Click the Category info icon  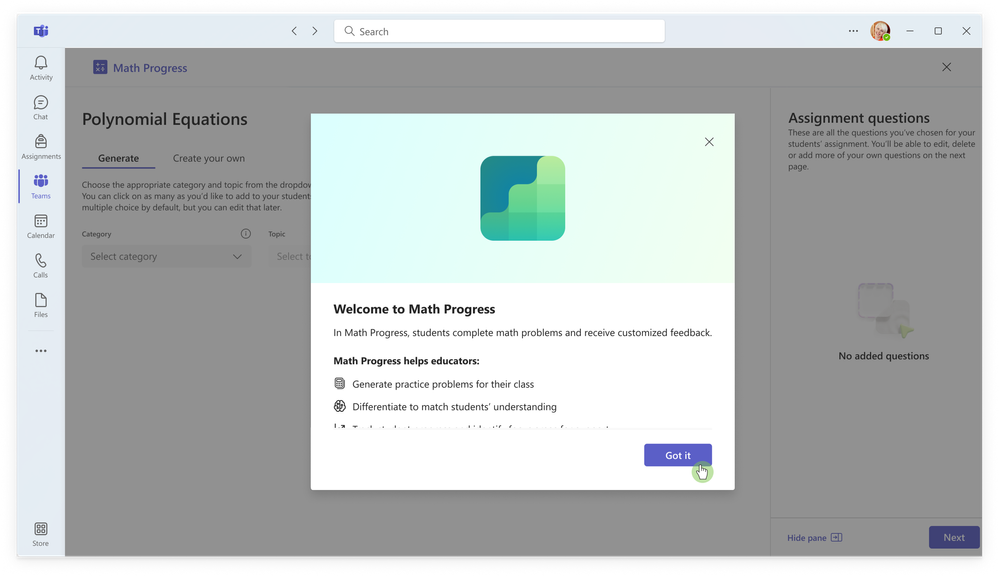(245, 234)
